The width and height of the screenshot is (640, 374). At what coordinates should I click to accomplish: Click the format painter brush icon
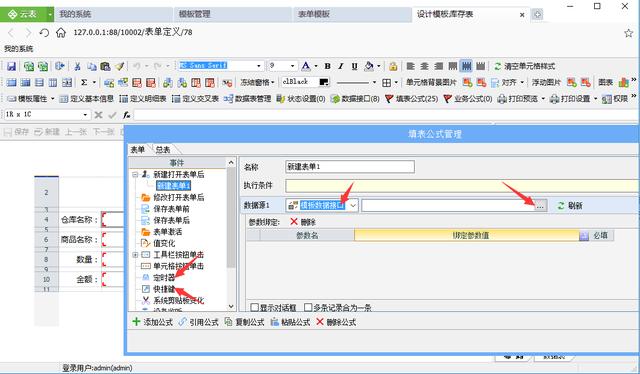(119, 66)
